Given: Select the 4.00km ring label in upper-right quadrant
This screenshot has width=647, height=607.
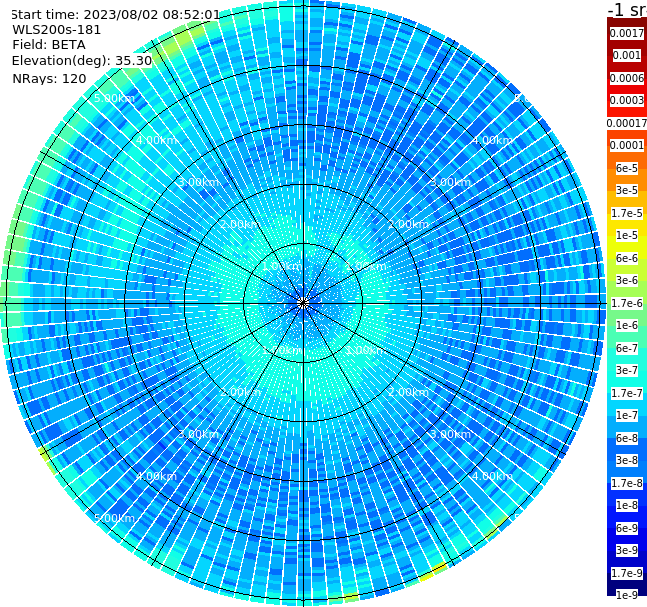Looking at the screenshot, I should coord(492,140).
